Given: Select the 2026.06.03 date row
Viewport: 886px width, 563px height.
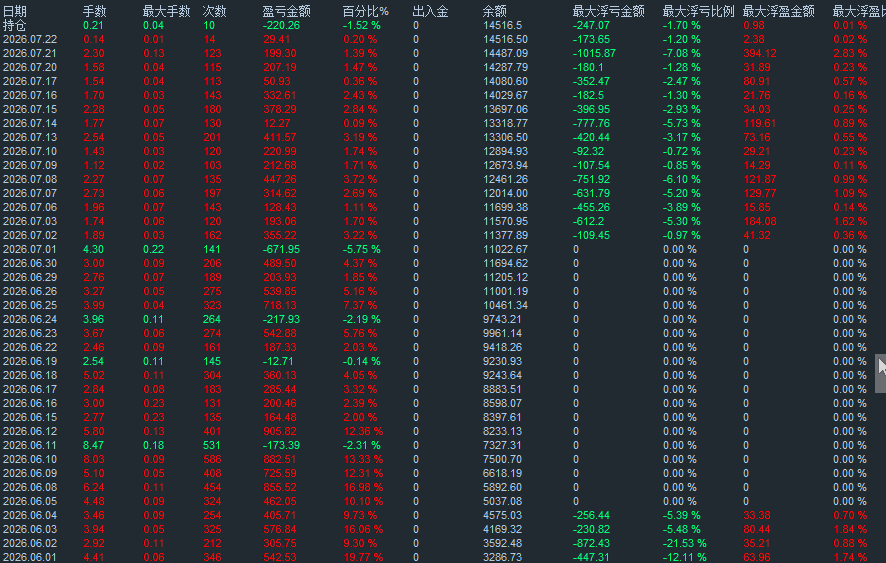Looking at the screenshot, I should click(30, 529).
